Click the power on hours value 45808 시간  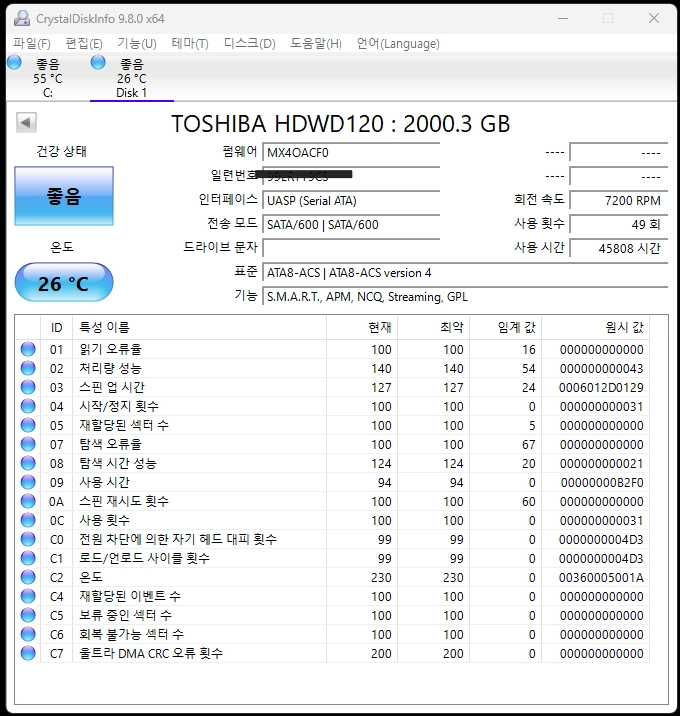pyautogui.click(x=618, y=248)
